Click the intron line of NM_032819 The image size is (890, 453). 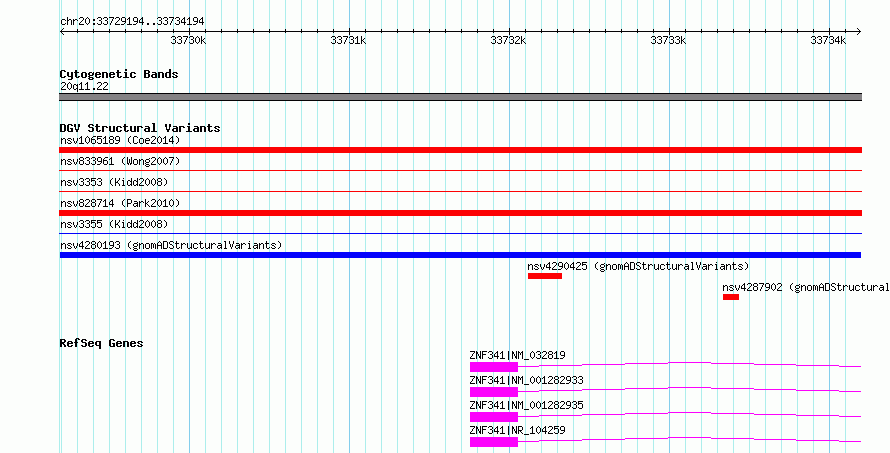690,364
